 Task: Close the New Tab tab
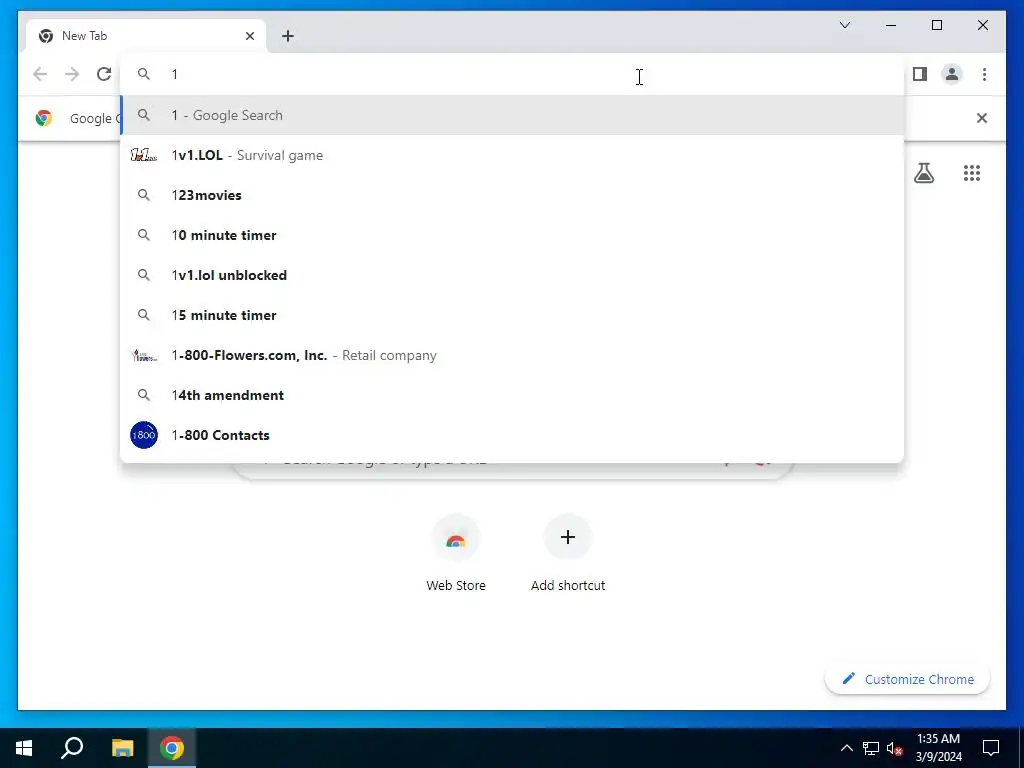(249, 36)
